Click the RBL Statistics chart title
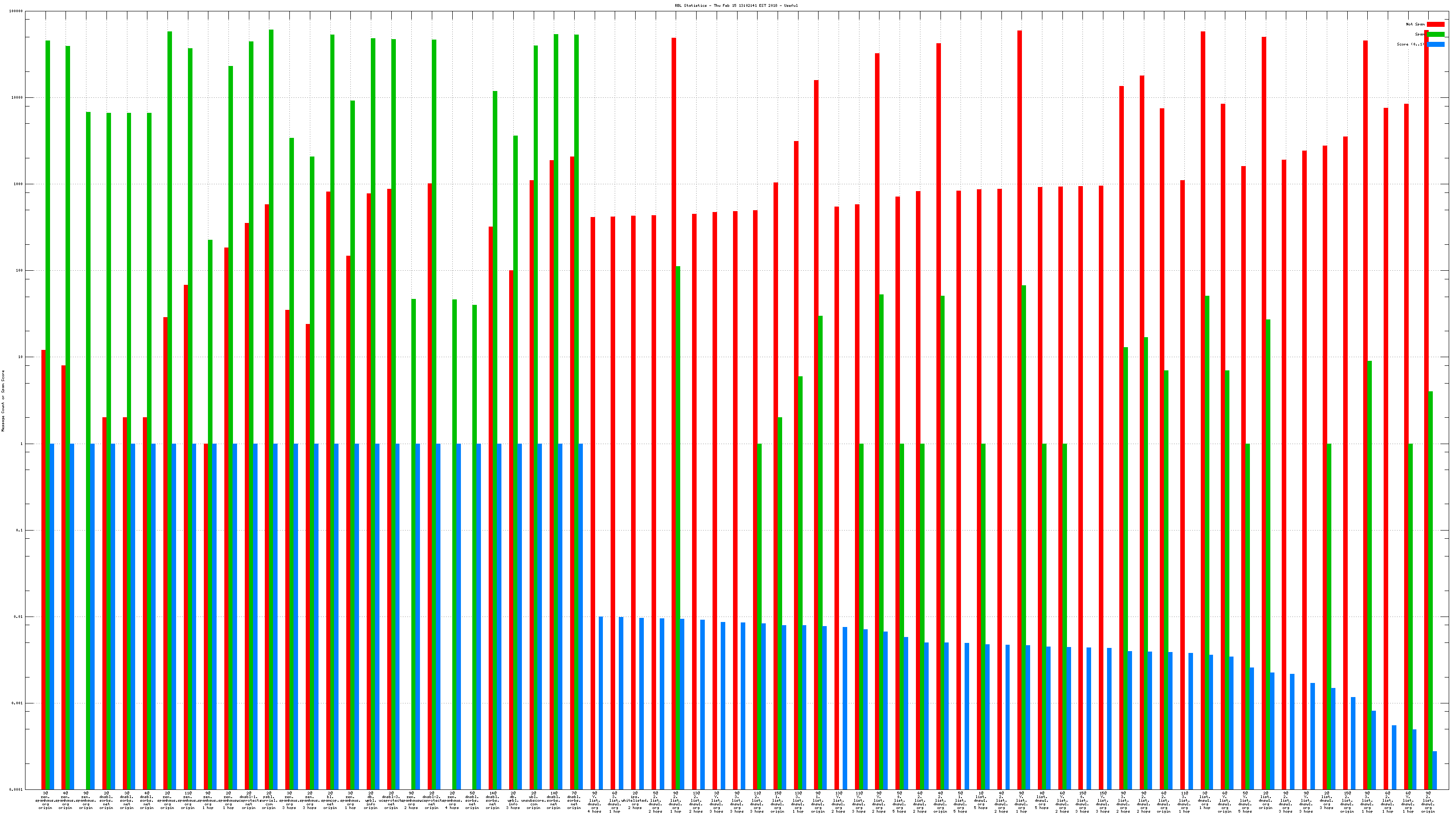 (736, 5)
